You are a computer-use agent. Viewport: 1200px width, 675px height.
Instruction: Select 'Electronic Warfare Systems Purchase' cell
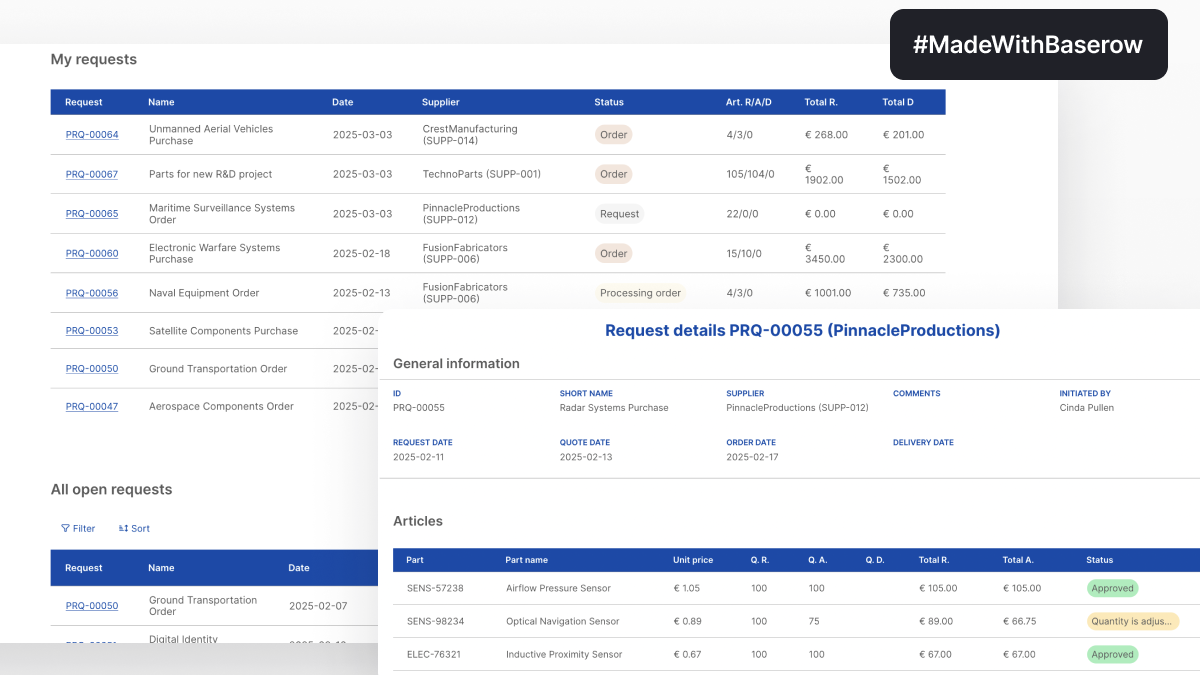(215, 254)
